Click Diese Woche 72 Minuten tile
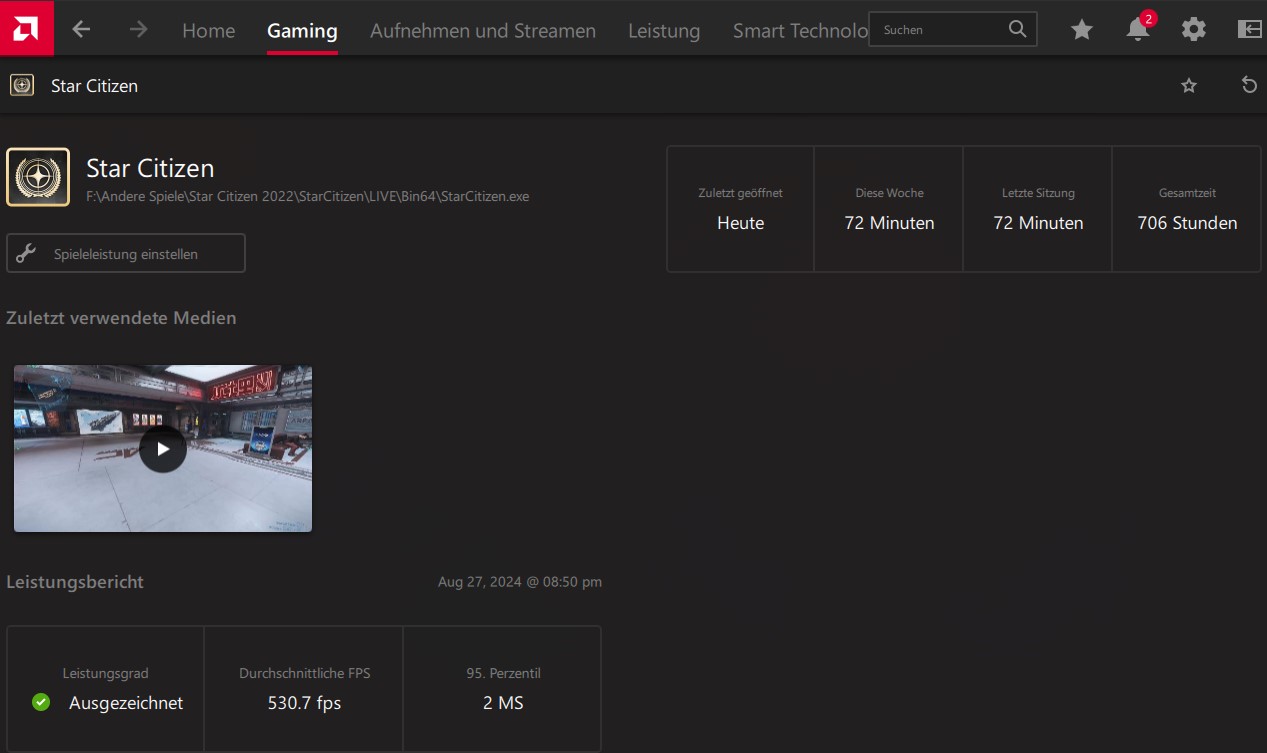 pyautogui.click(x=889, y=209)
